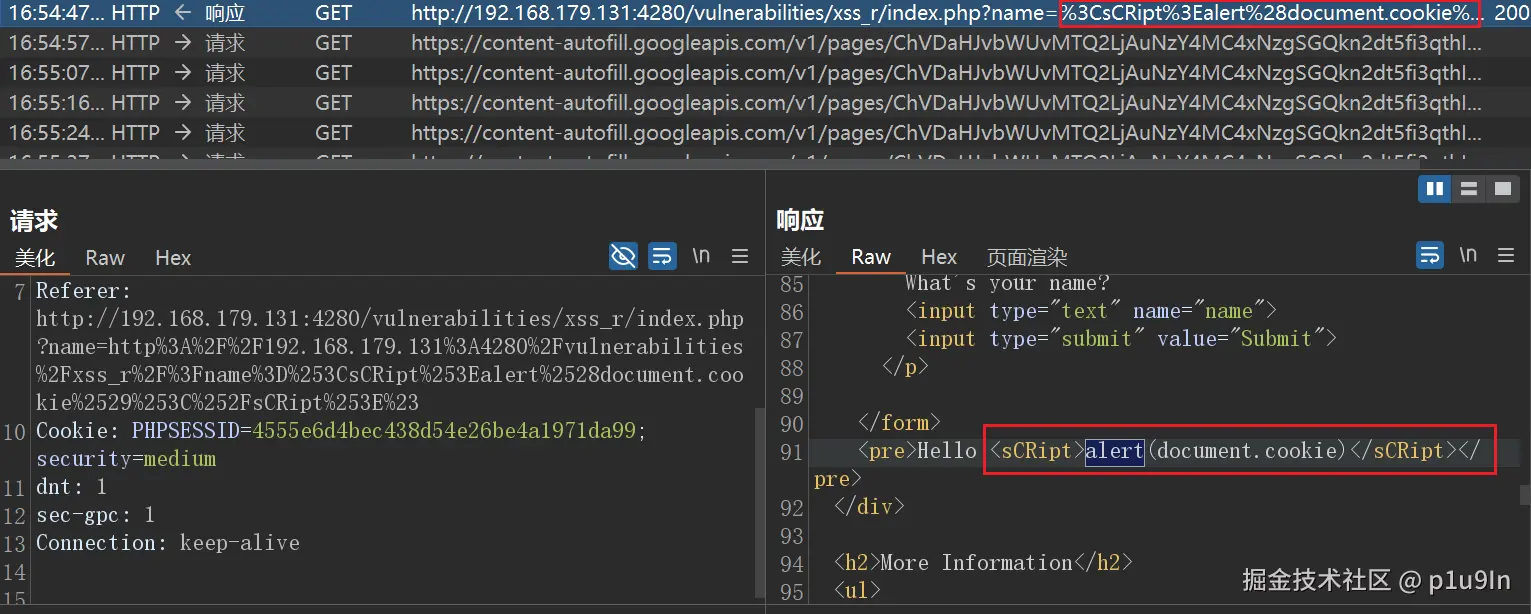Click the More Information h2 line
Image resolution: width=1531 pixels, height=614 pixels.
click(983, 563)
